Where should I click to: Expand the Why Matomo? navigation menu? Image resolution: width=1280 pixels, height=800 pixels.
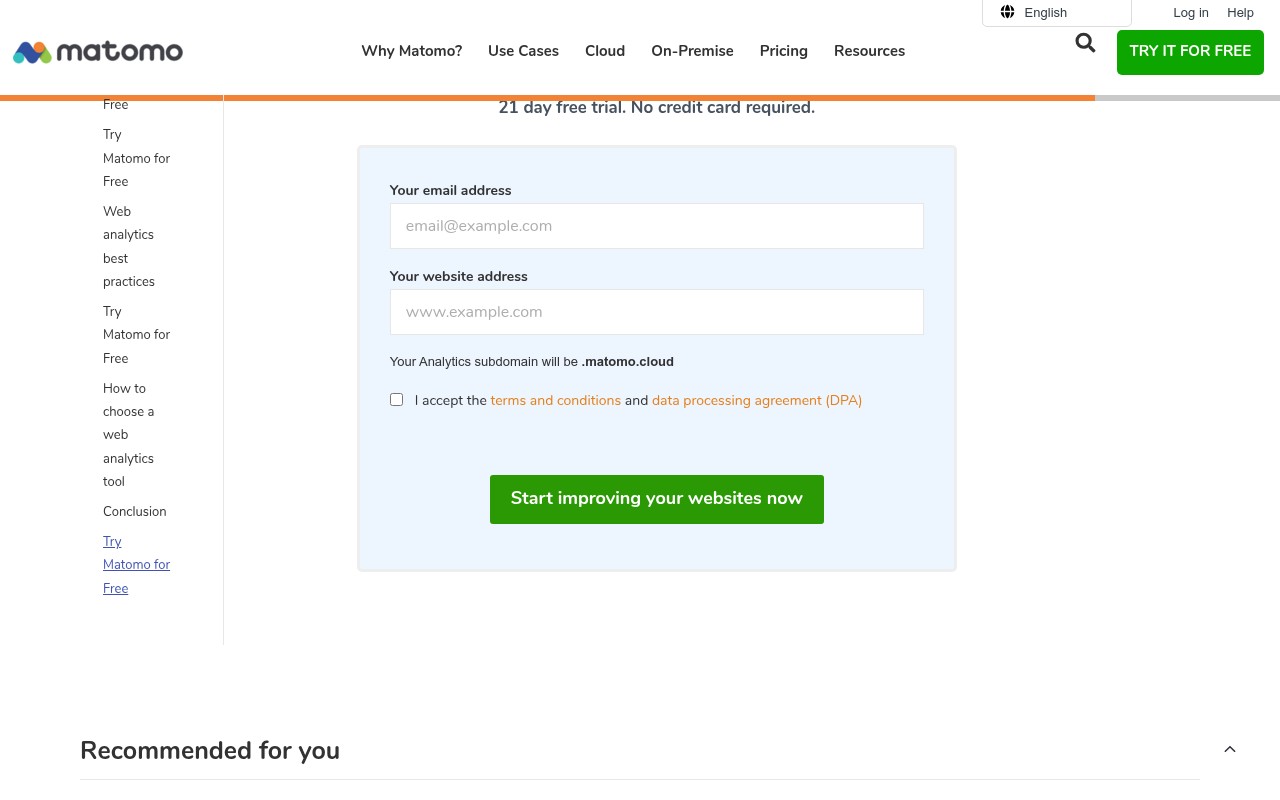pyautogui.click(x=411, y=51)
